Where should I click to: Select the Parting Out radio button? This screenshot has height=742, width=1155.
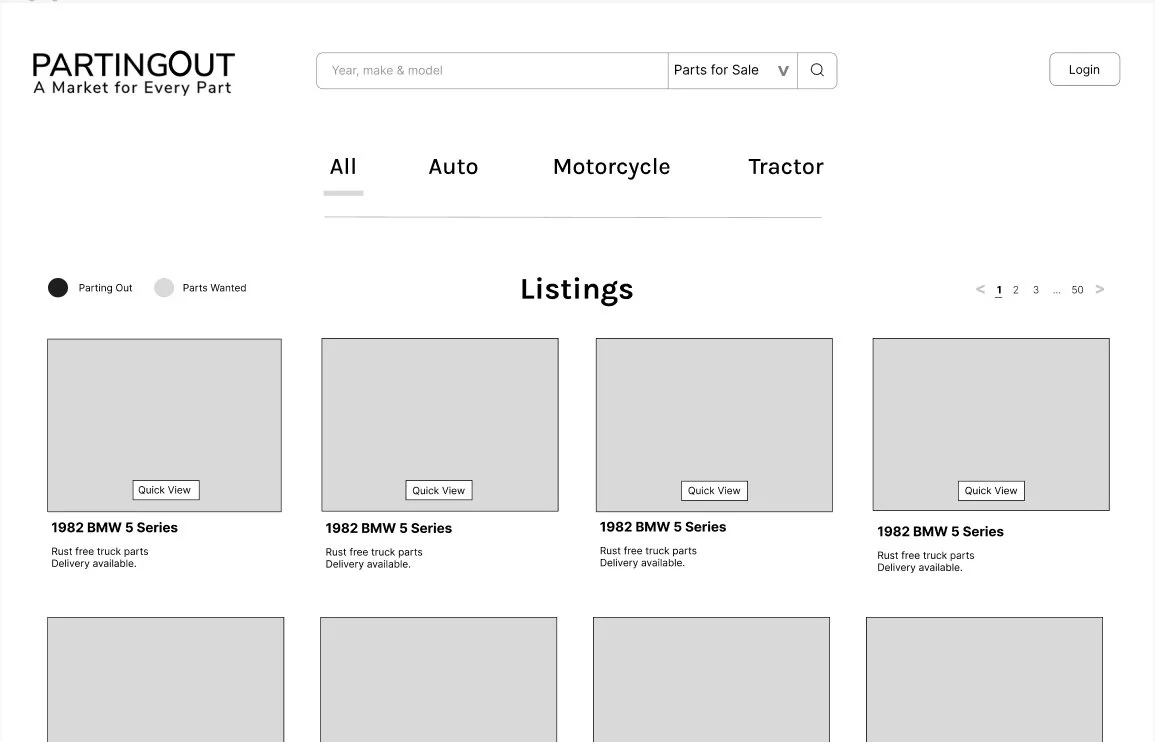pyautogui.click(x=58, y=287)
